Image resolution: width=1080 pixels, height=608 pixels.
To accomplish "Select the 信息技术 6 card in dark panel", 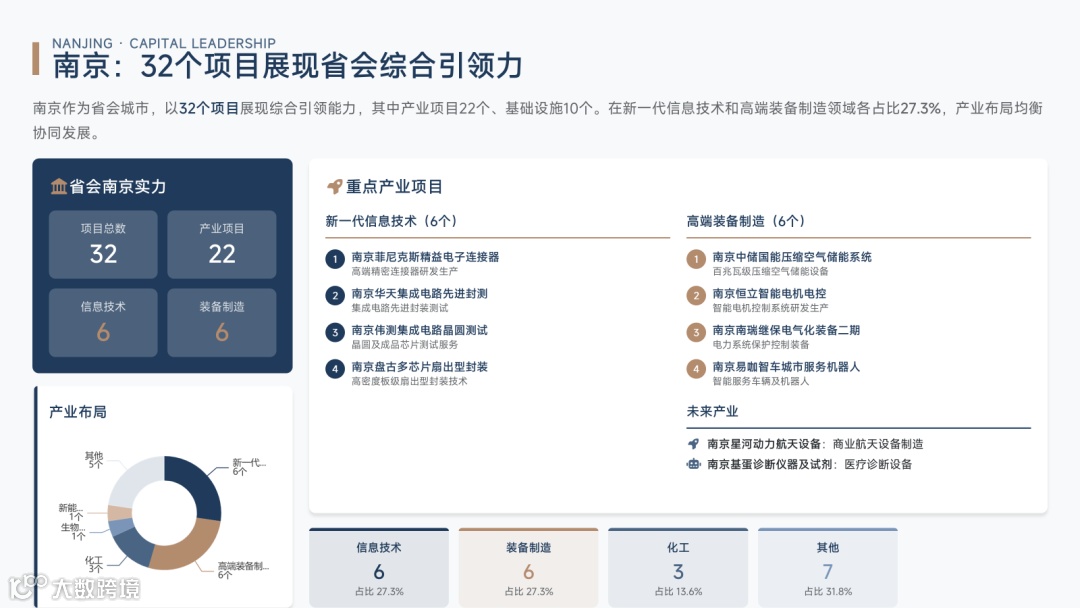I will coord(103,322).
